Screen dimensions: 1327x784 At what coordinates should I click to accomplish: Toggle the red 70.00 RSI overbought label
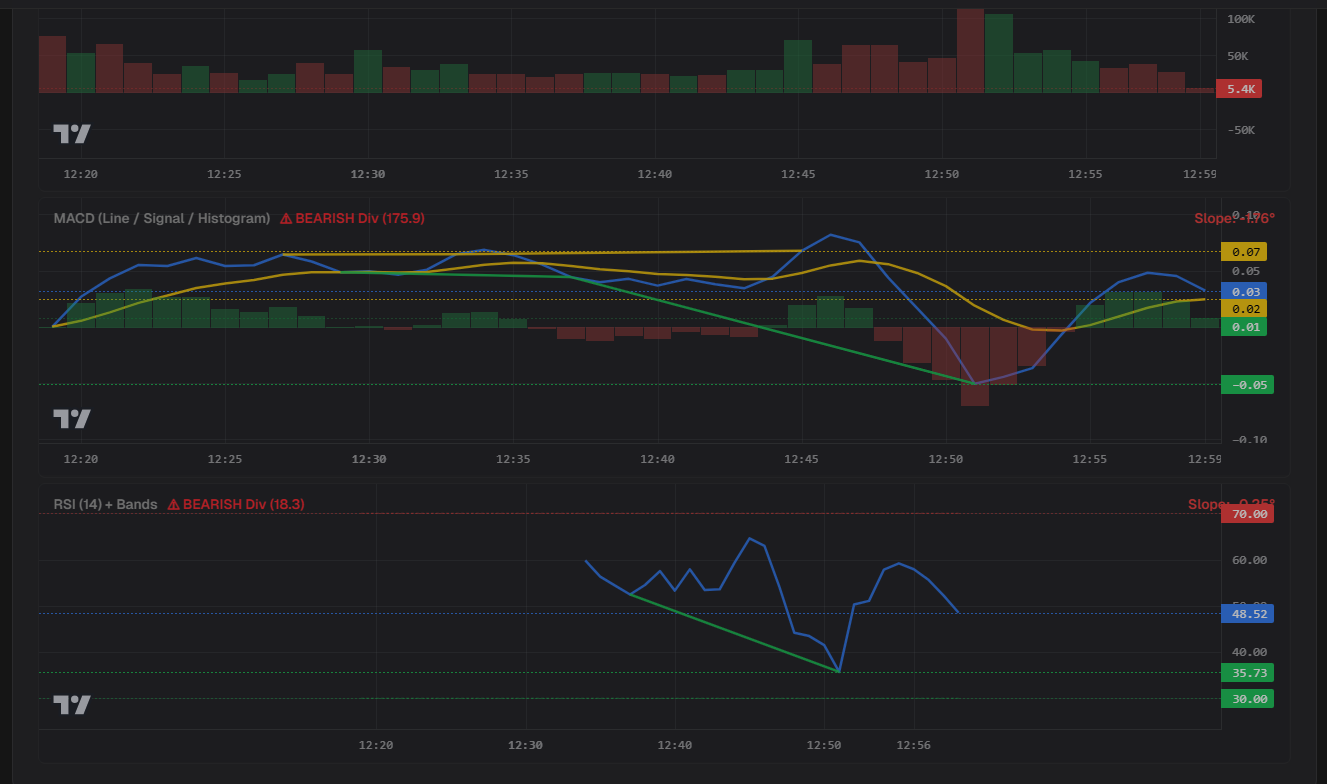click(x=1247, y=513)
